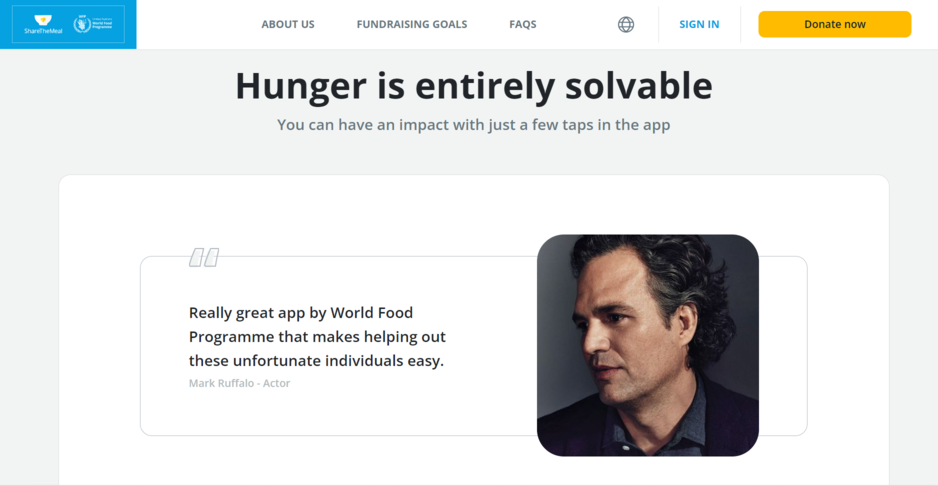938x486 pixels.
Task: Click the World Food Programme logo text
Action: coord(102,25)
